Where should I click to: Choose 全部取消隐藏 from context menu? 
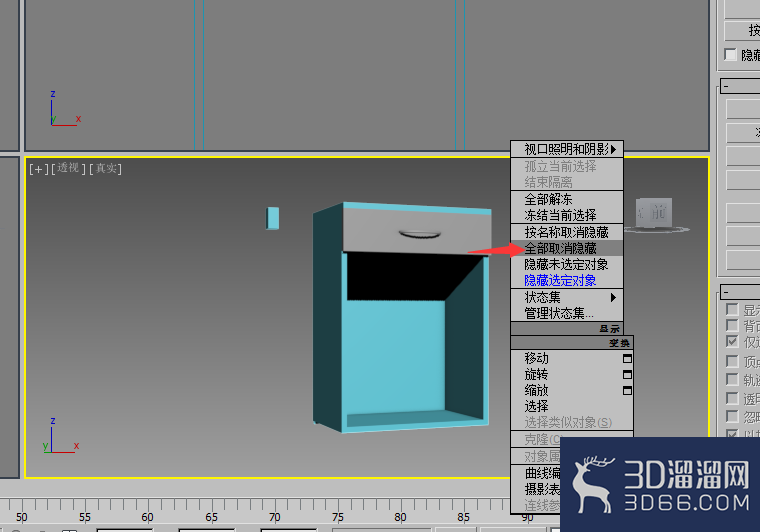click(567, 249)
